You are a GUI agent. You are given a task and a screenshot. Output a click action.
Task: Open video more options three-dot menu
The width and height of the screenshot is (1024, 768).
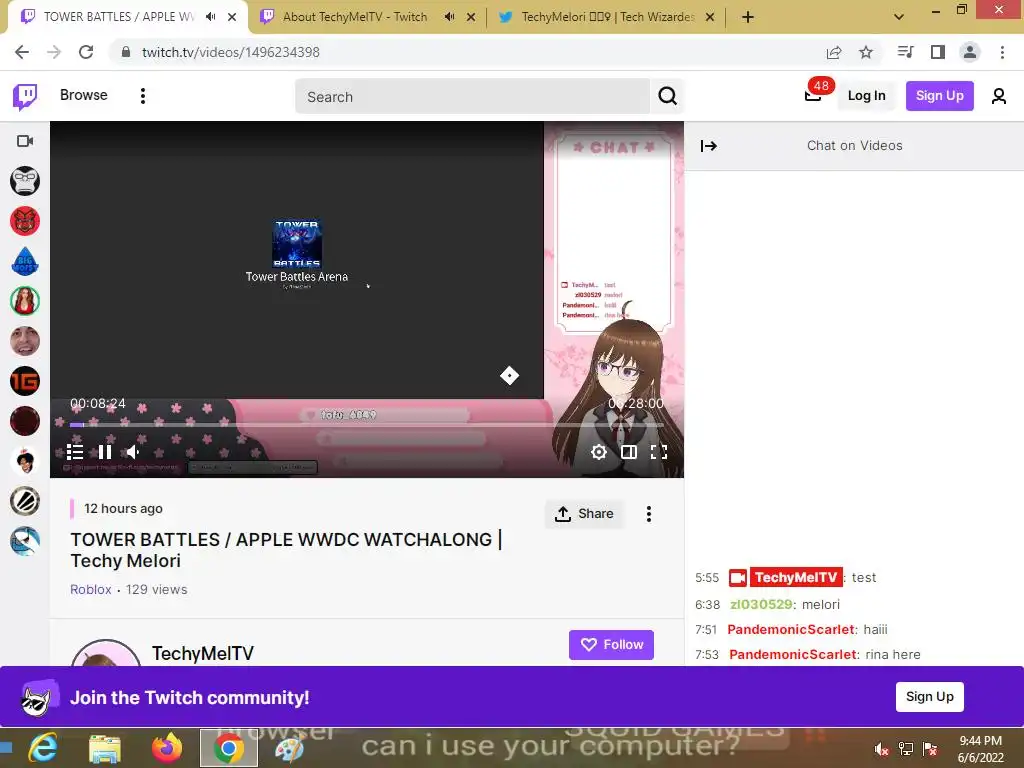pyautogui.click(x=648, y=514)
